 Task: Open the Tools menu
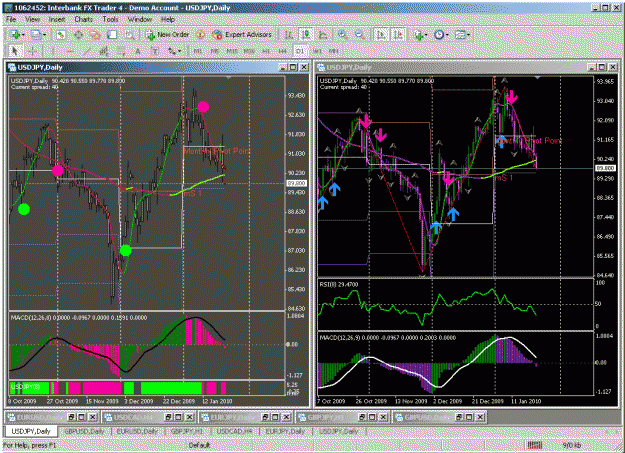click(x=110, y=19)
